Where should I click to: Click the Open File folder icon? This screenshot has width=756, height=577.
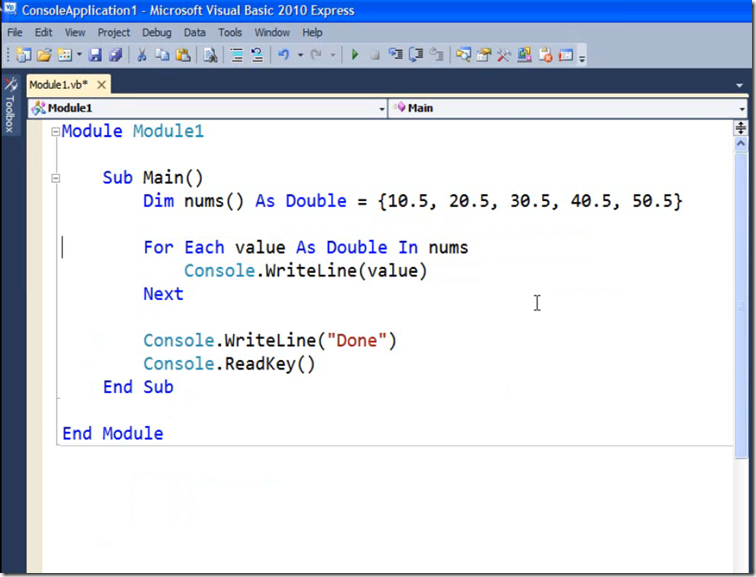pos(44,55)
